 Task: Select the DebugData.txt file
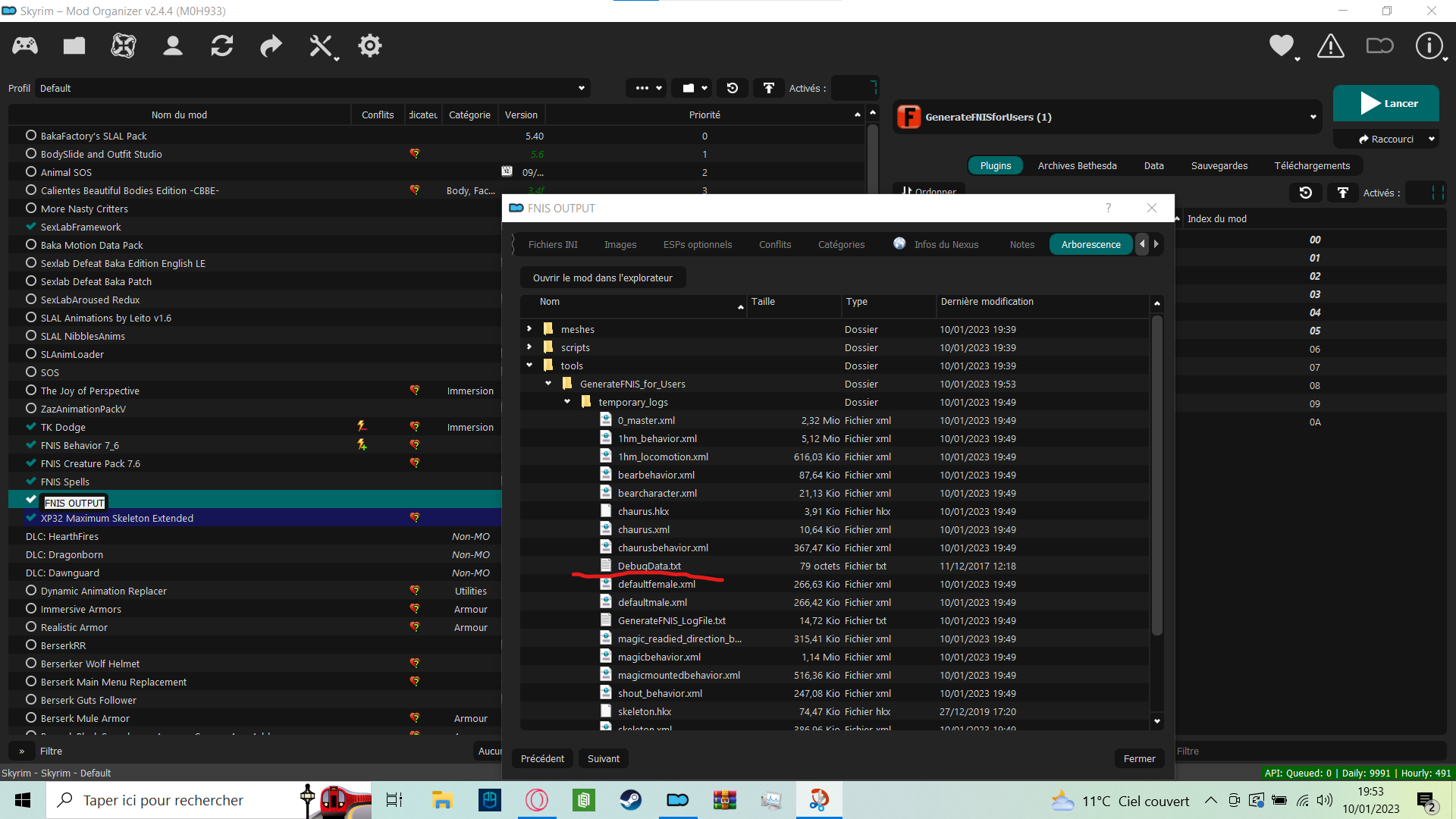pos(649,566)
